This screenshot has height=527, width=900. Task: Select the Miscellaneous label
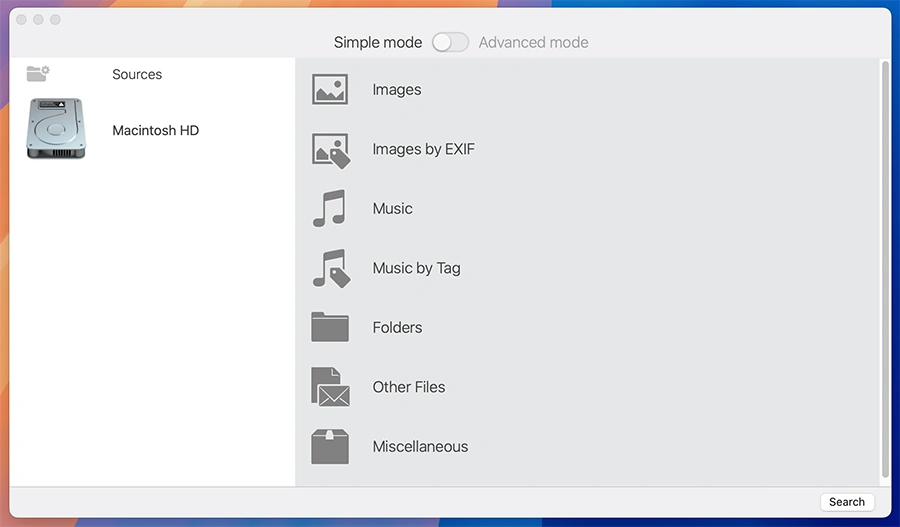click(420, 447)
